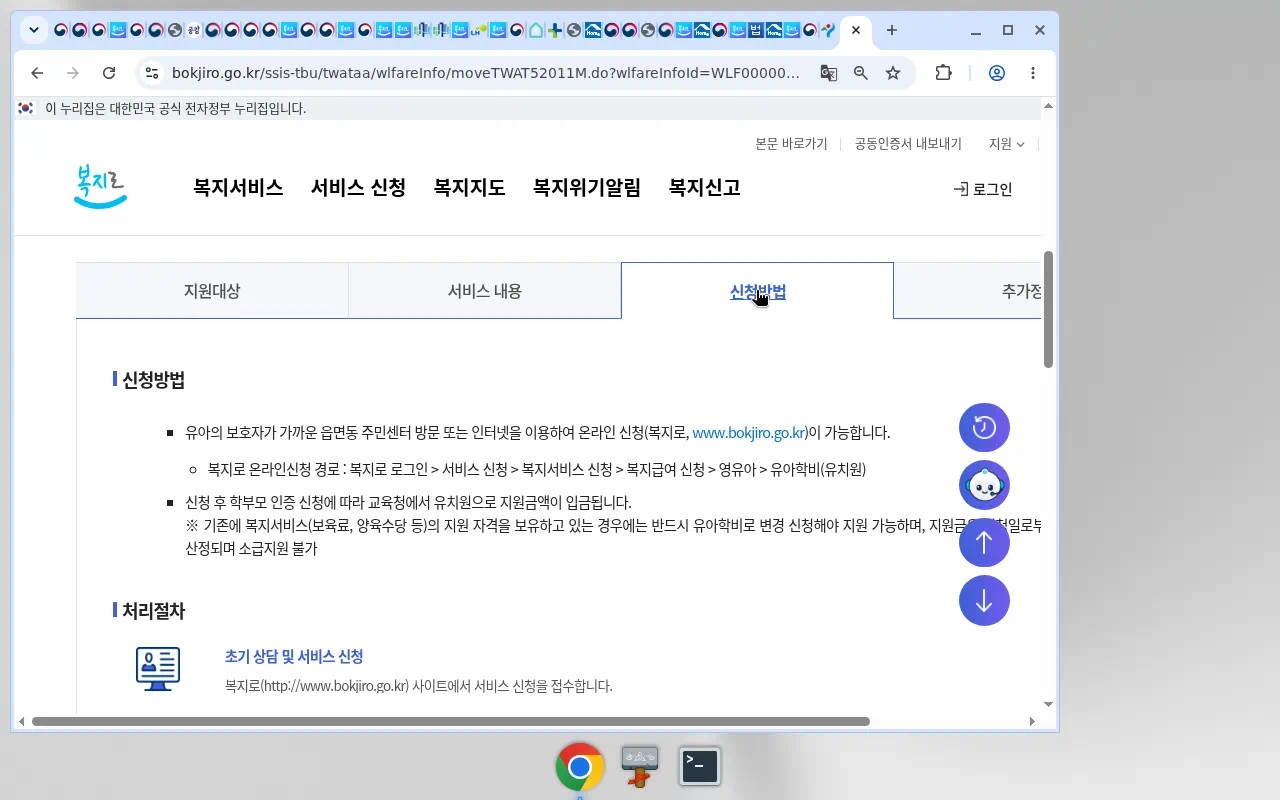Translate this page icon
The height and width of the screenshot is (800, 1280).
pyautogui.click(x=829, y=73)
